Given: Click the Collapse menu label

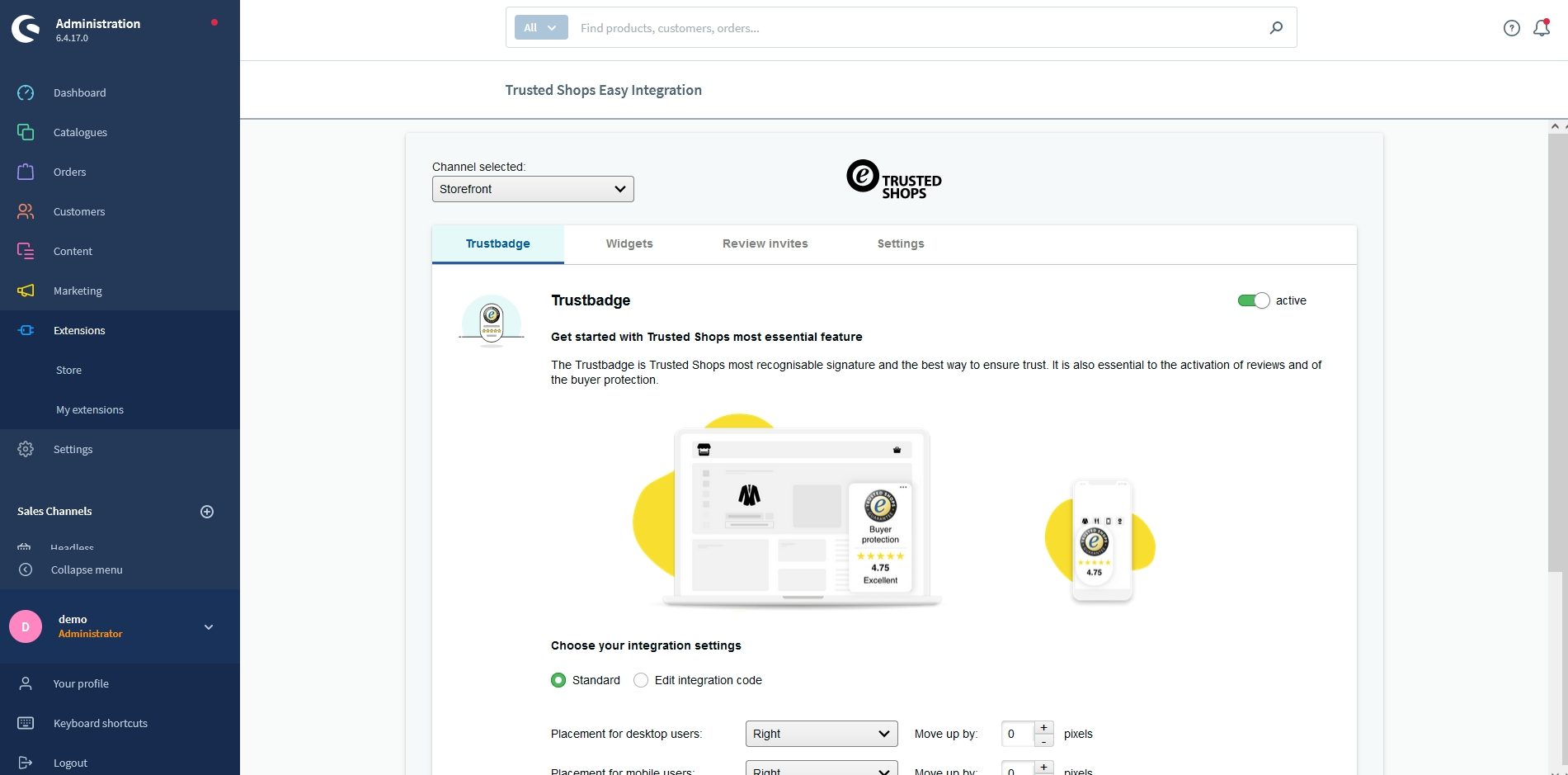Looking at the screenshot, I should point(87,569).
